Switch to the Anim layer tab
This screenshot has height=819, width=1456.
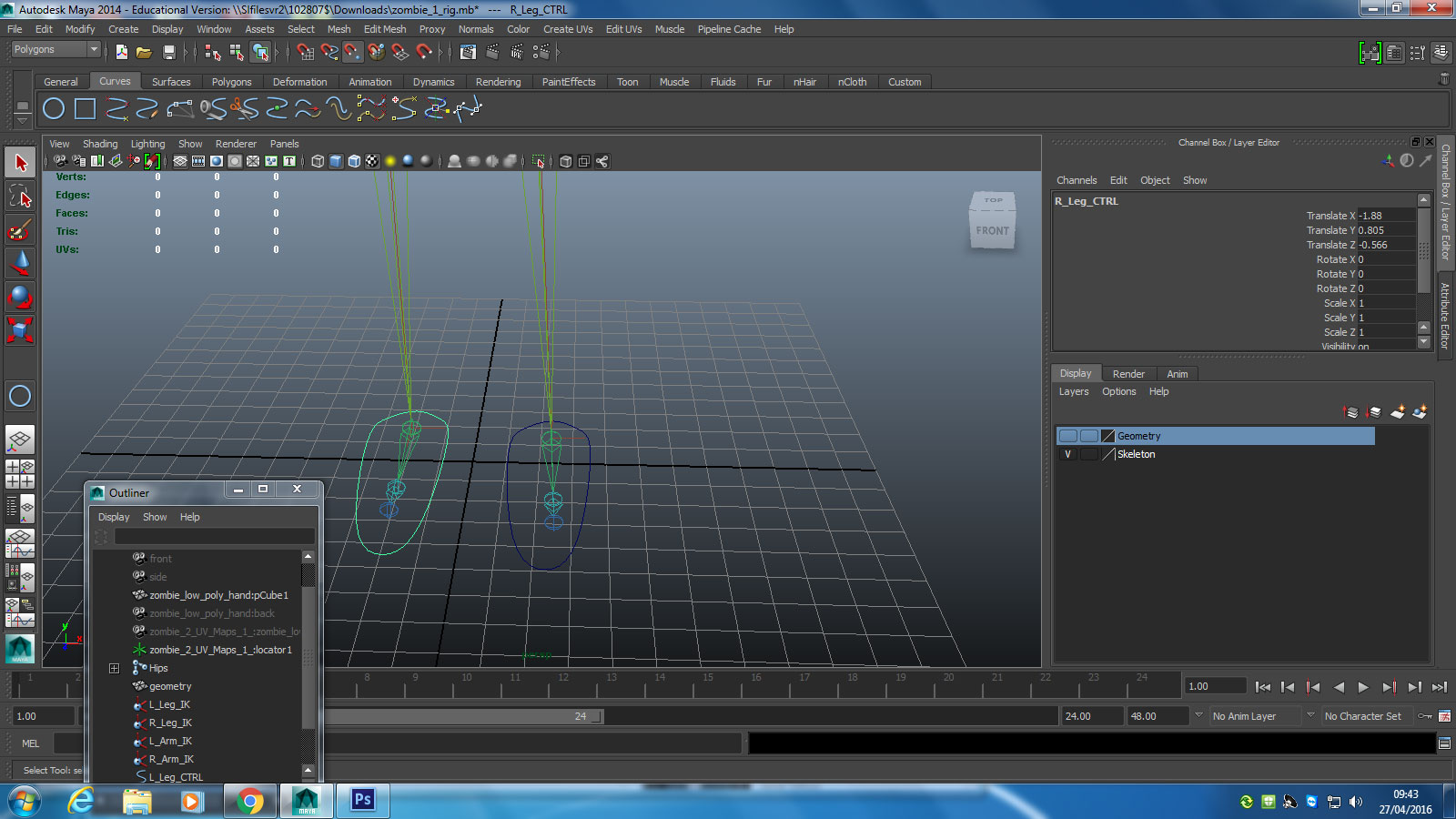point(1178,374)
